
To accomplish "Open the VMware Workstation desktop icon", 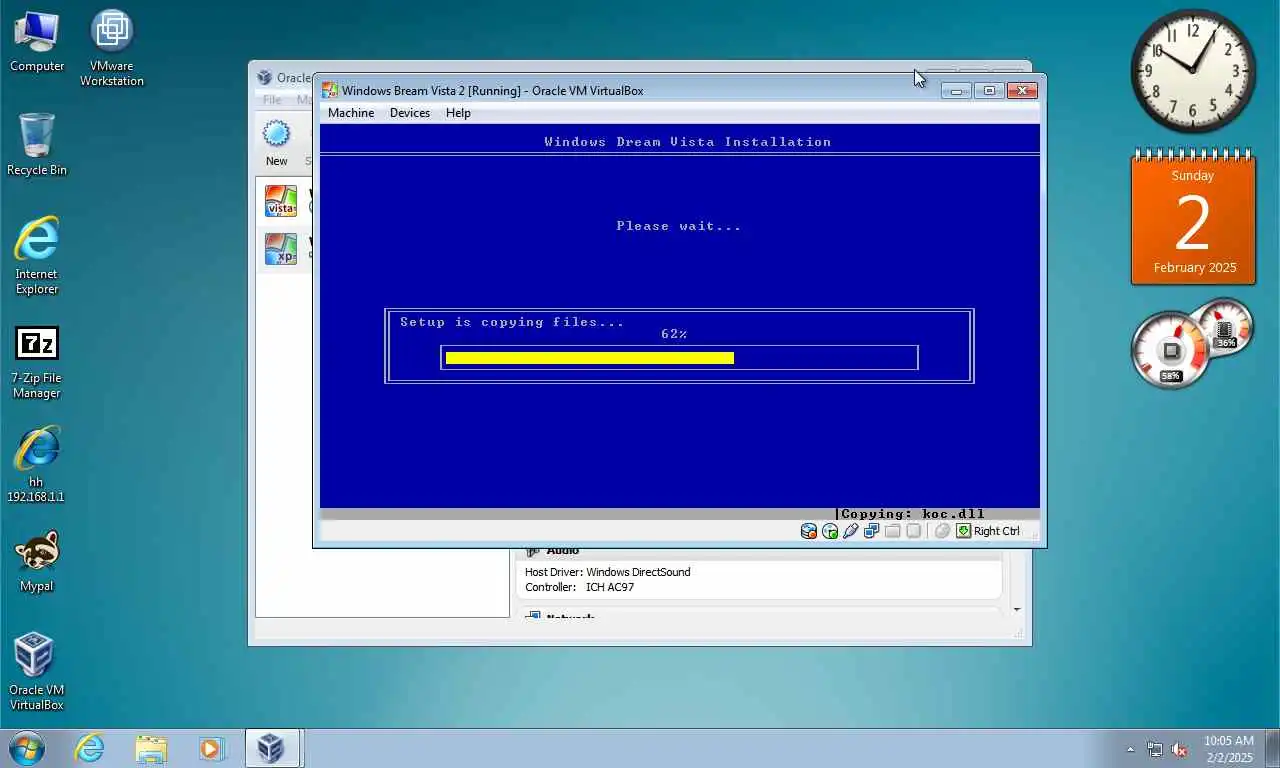I will click(112, 48).
